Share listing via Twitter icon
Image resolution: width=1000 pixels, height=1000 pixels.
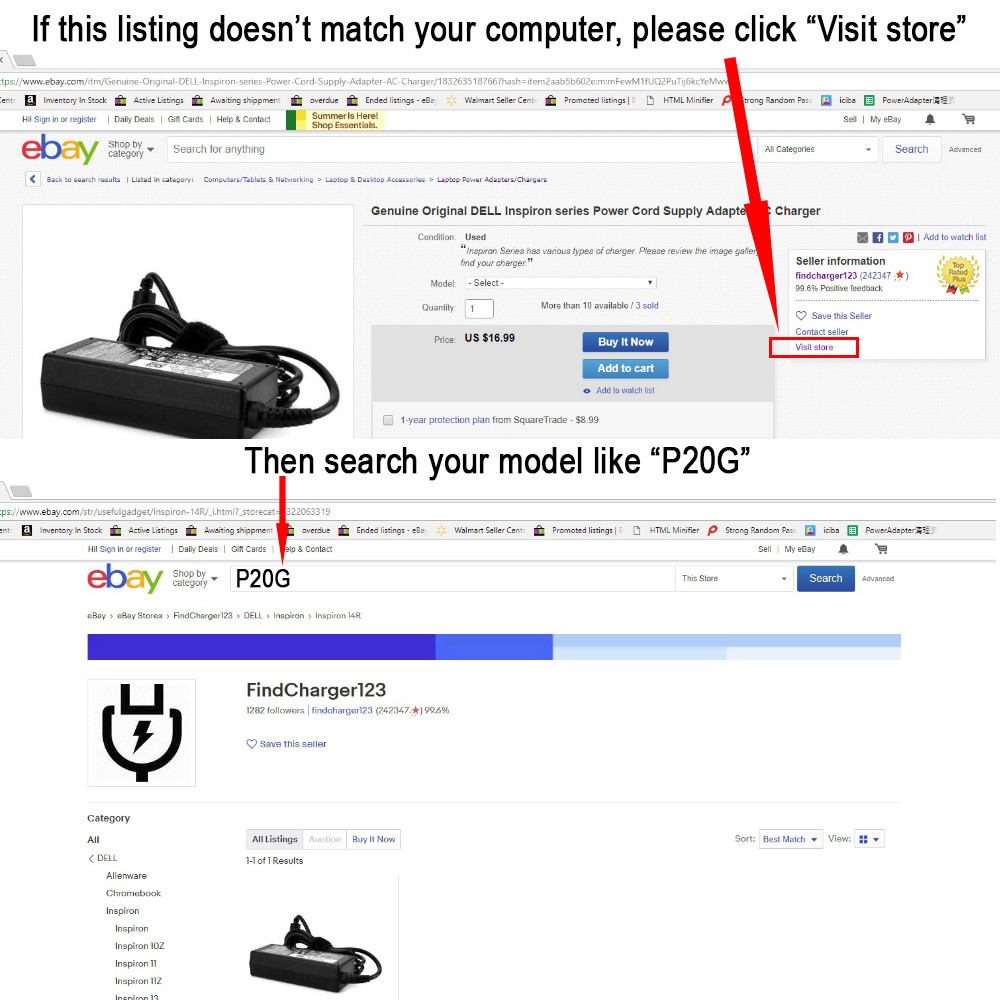tap(893, 237)
